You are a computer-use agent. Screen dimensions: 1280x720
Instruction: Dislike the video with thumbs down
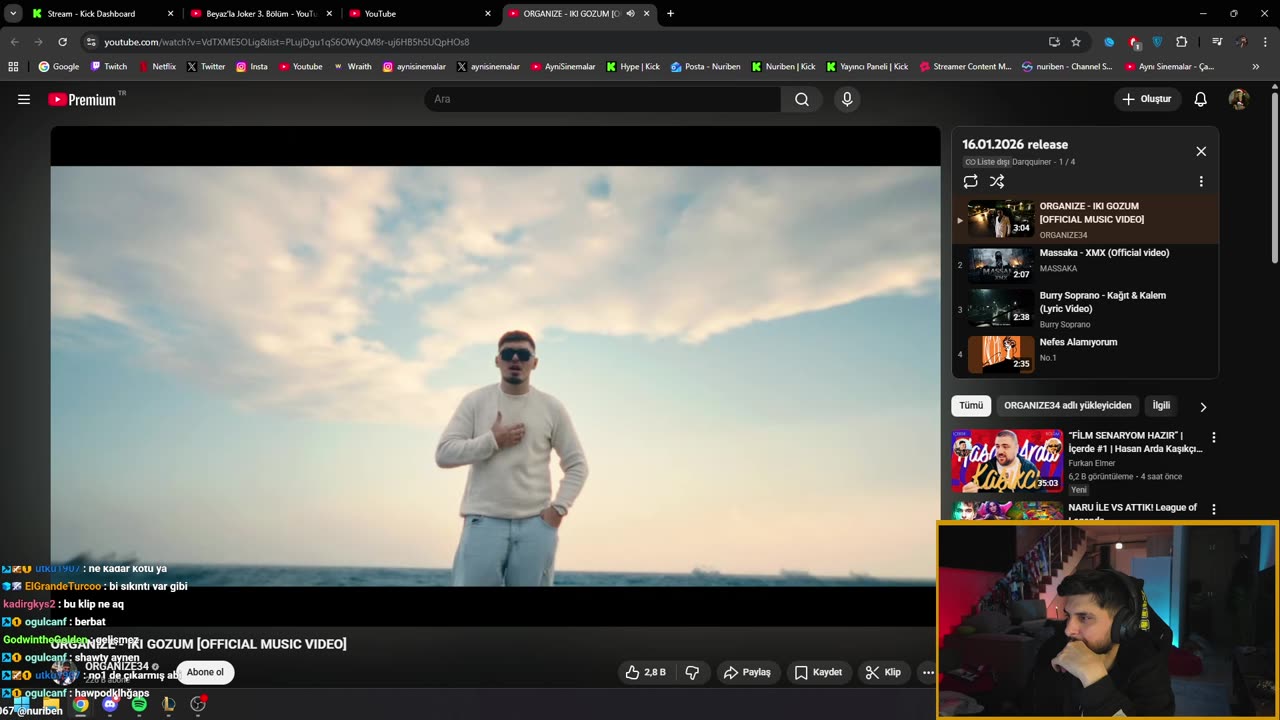click(692, 672)
